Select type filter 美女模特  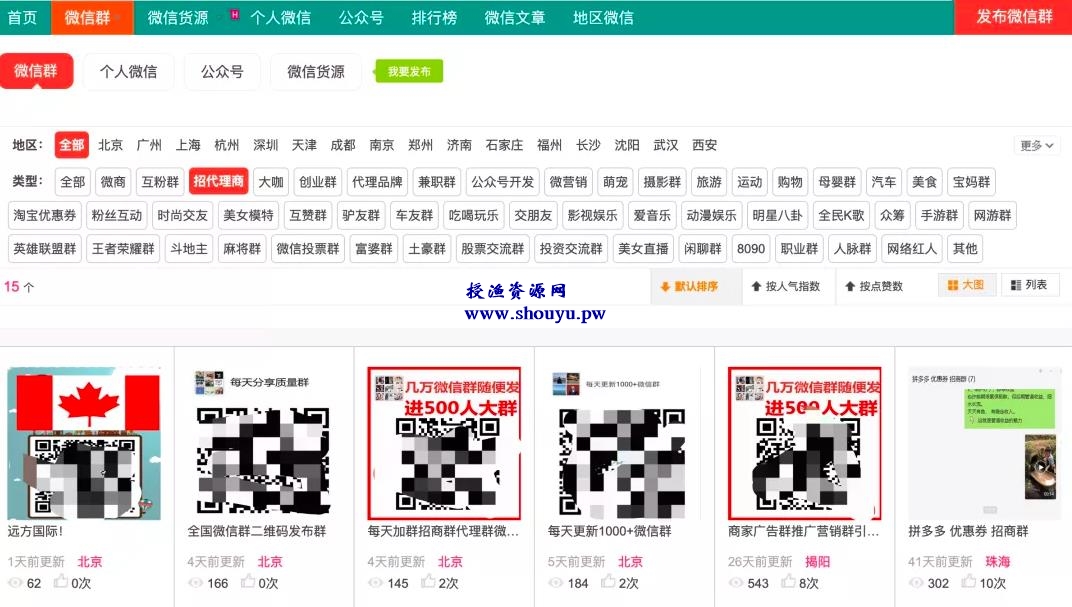[x=248, y=215]
